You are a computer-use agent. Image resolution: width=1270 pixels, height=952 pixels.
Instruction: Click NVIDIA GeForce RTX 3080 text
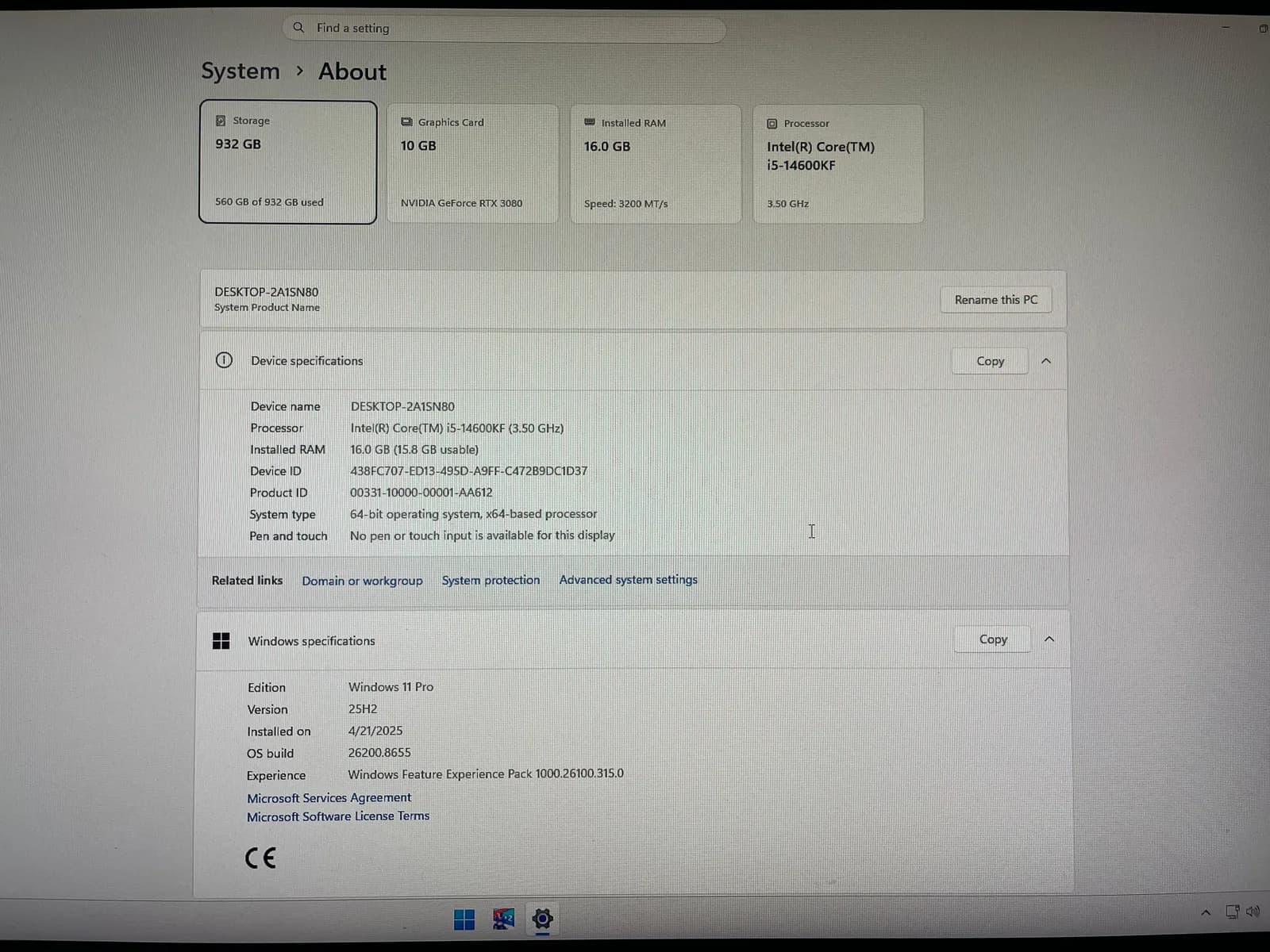[x=461, y=203]
